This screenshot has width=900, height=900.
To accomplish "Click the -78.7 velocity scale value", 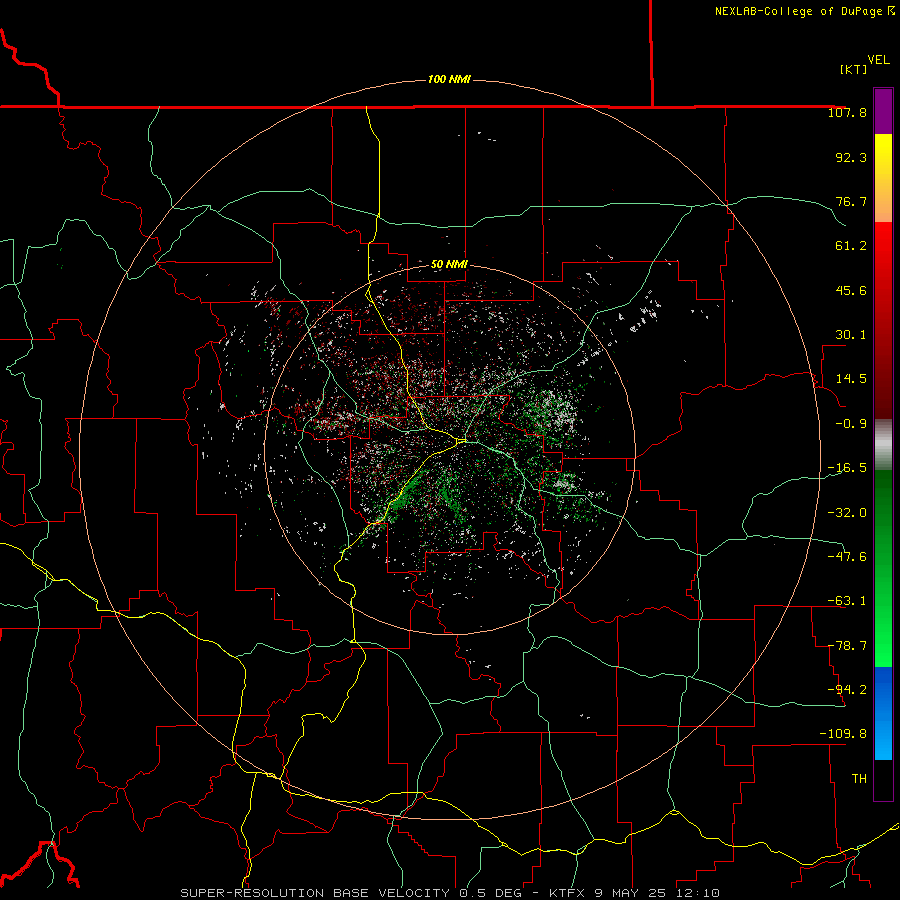I will pos(847,646).
